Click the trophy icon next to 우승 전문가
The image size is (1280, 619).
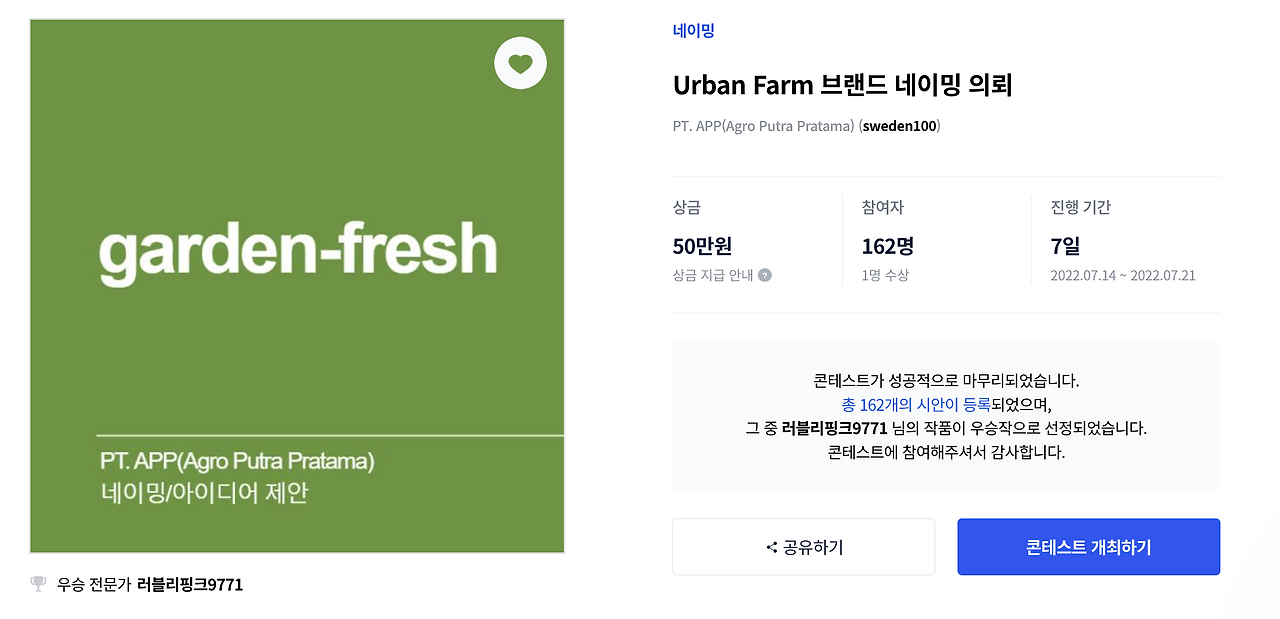point(37,584)
